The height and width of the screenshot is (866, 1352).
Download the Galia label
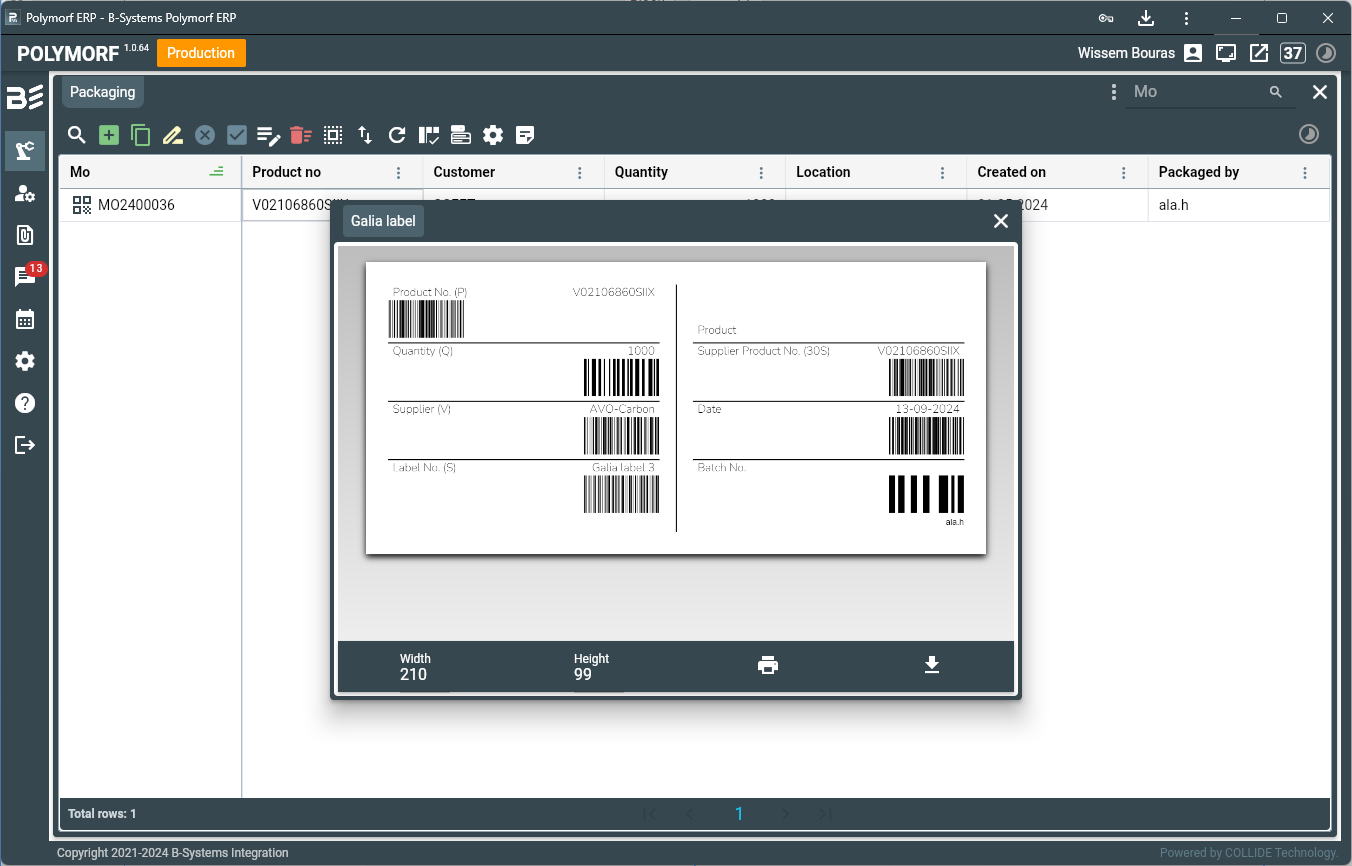pos(932,665)
